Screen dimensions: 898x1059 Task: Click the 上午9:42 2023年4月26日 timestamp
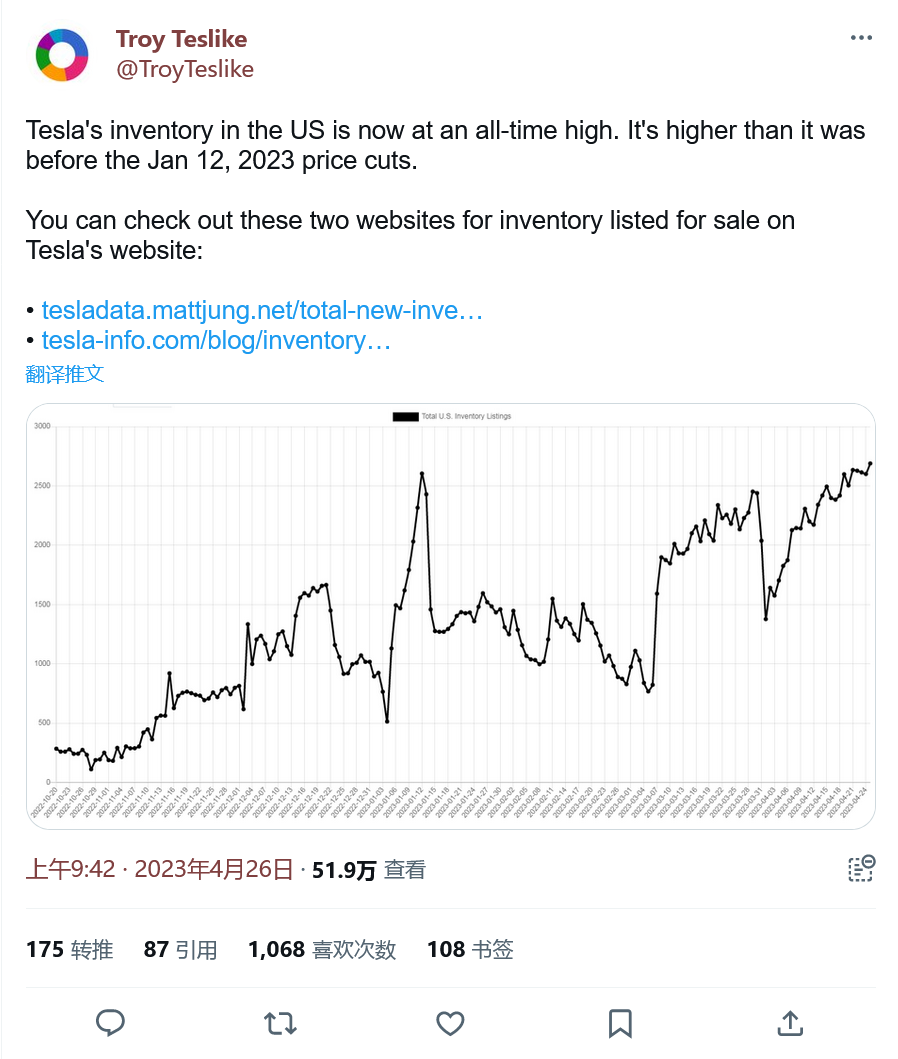159,870
